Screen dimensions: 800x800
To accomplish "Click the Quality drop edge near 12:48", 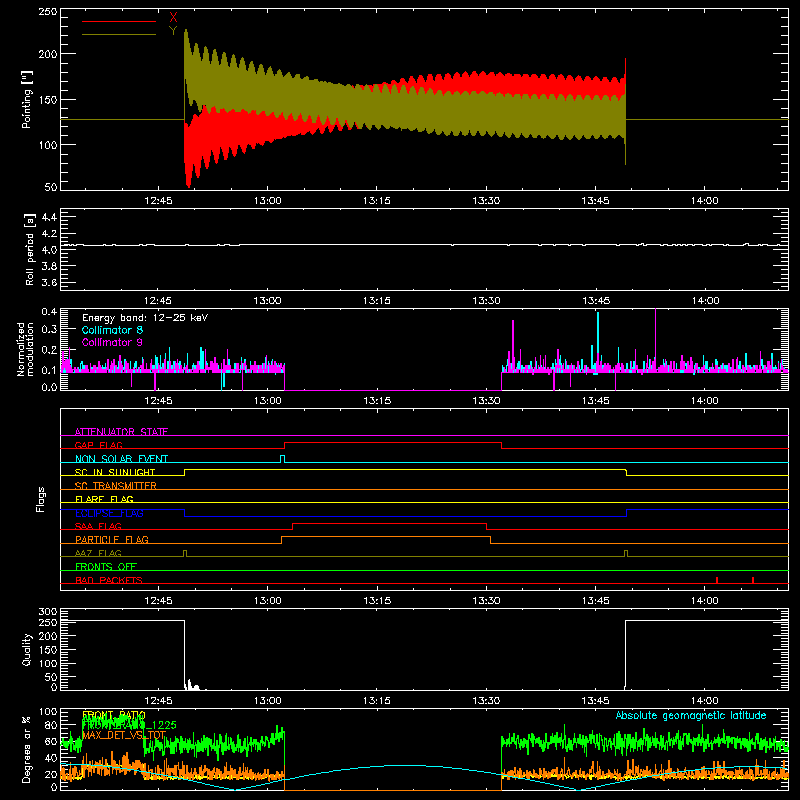I will [x=184, y=654].
